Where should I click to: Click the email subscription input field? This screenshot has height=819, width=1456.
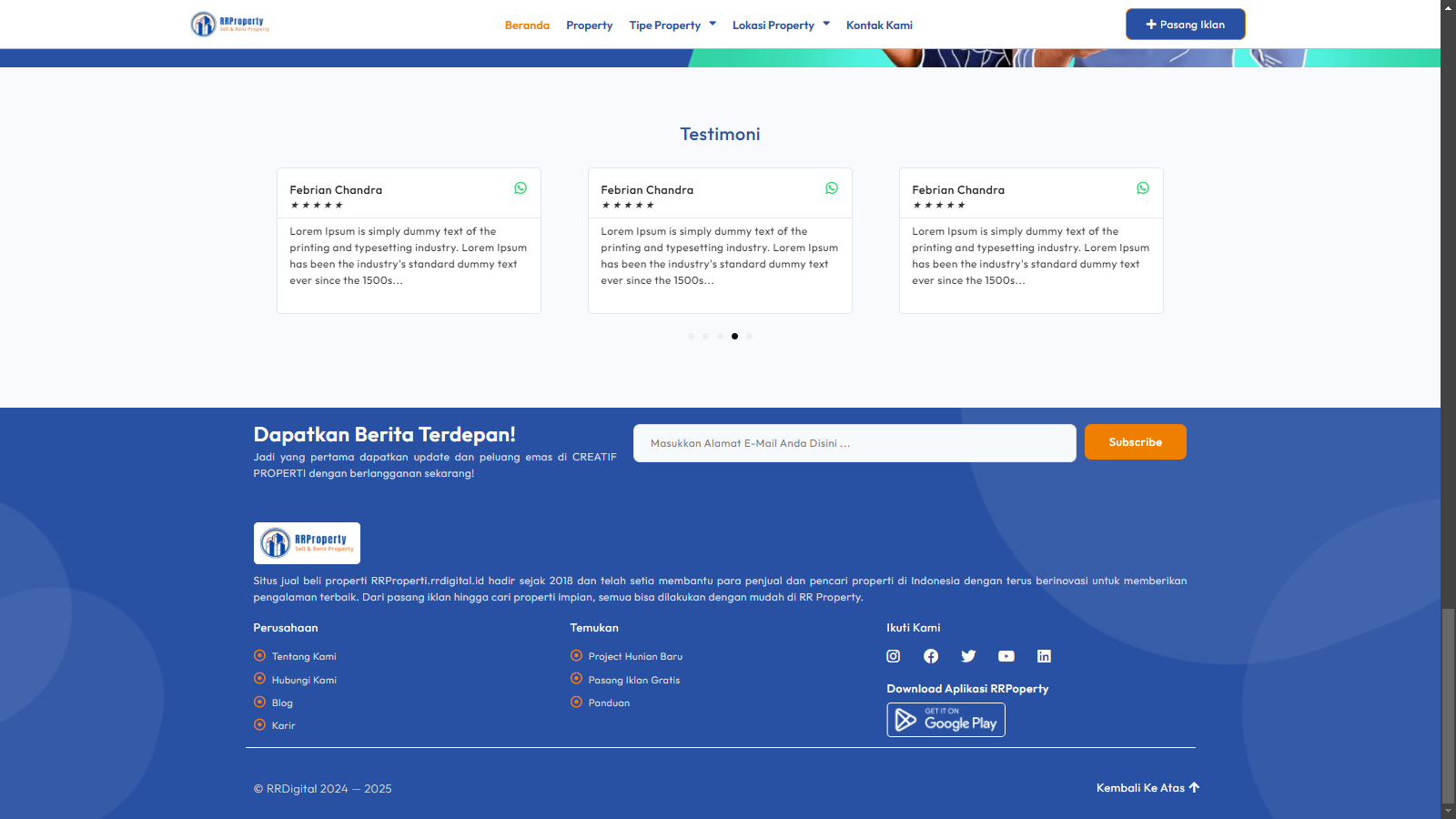[854, 443]
